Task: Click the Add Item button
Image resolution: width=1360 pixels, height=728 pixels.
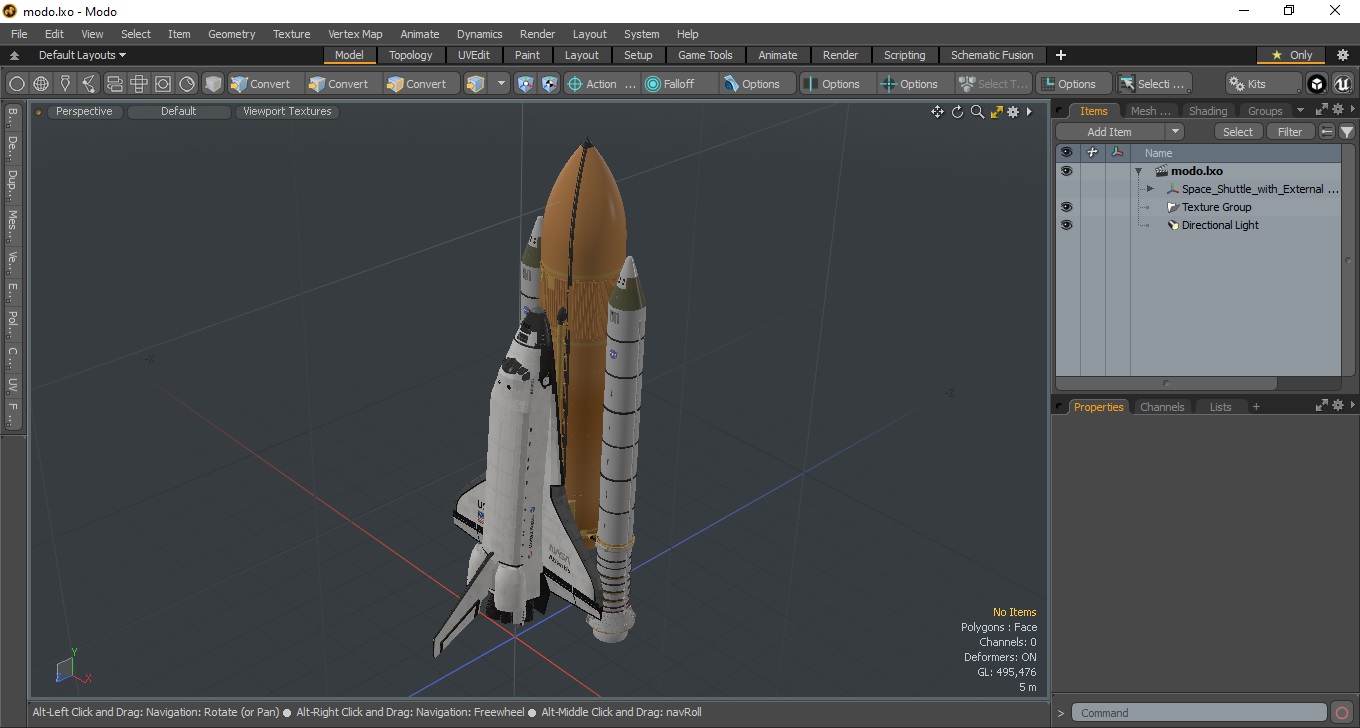Action: point(1110,132)
